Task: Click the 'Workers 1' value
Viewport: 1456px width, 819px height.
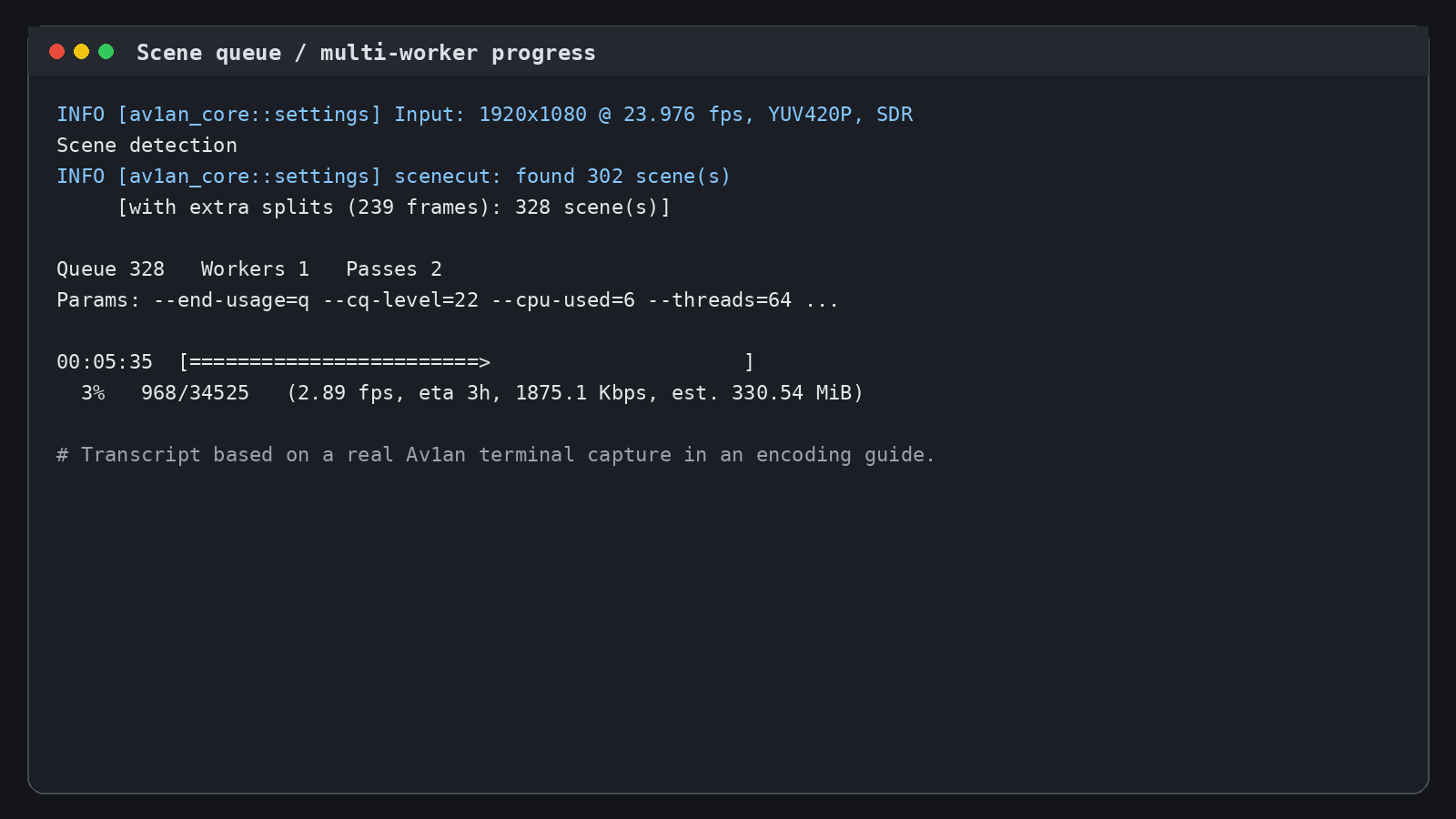Action: pyautogui.click(x=255, y=269)
